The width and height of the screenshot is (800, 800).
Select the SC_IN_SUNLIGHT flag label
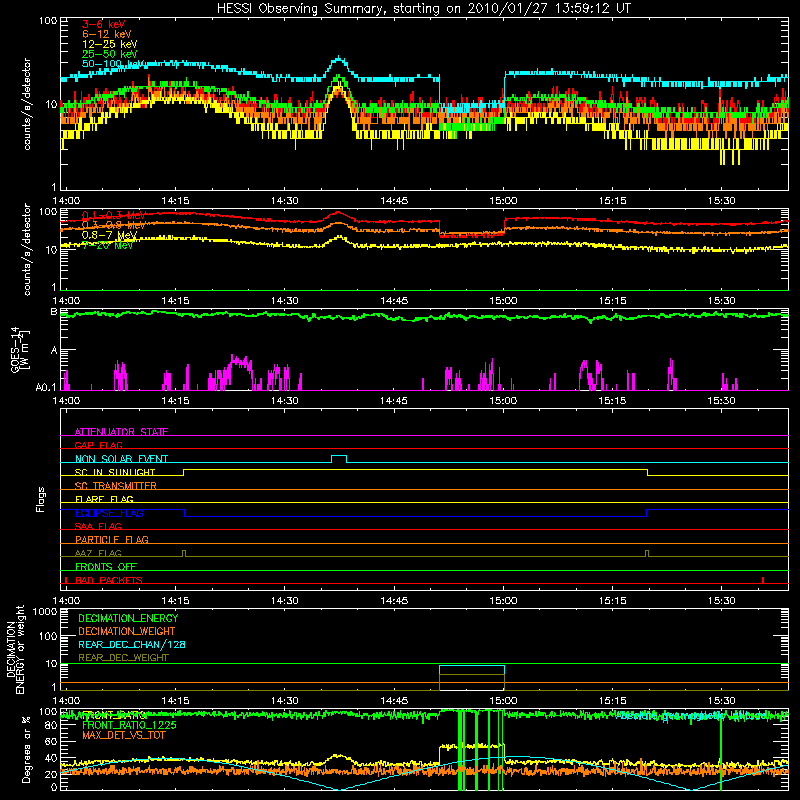[115, 472]
